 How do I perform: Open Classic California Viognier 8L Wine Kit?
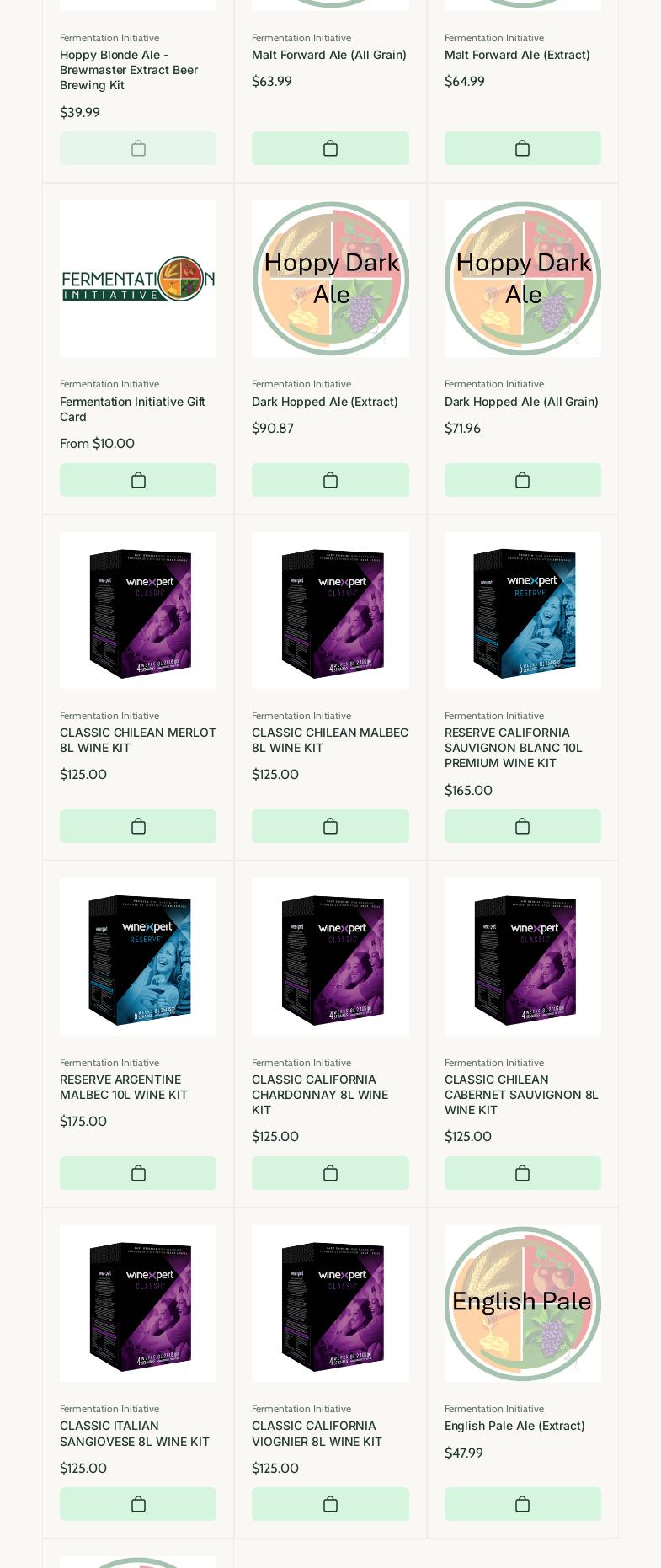click(317, 1433)
